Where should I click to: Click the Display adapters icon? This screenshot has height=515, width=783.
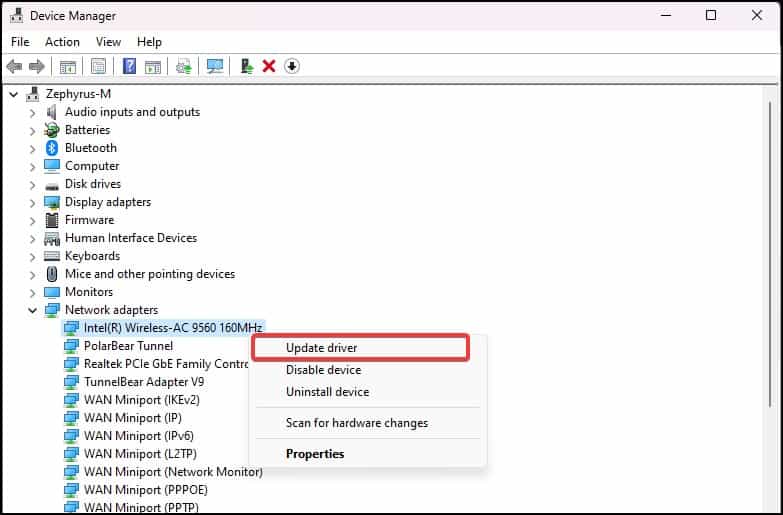click(52, 202)
